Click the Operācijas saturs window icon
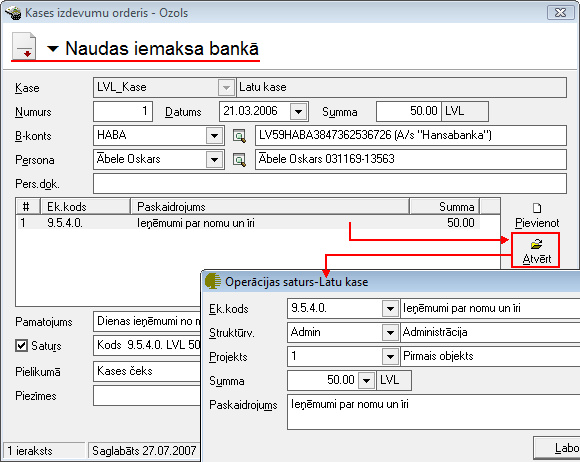The image size is (580, 462). click(x=213, y=281)
